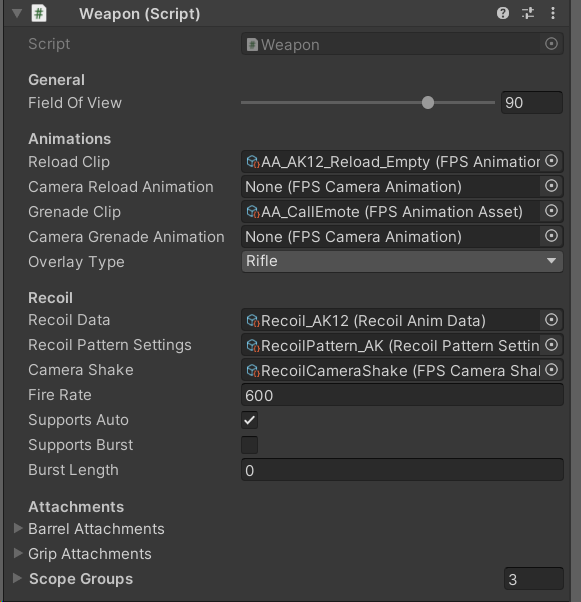
Task: Disable the Supports Auto checkbox
Action: click(x=250, y=420)
